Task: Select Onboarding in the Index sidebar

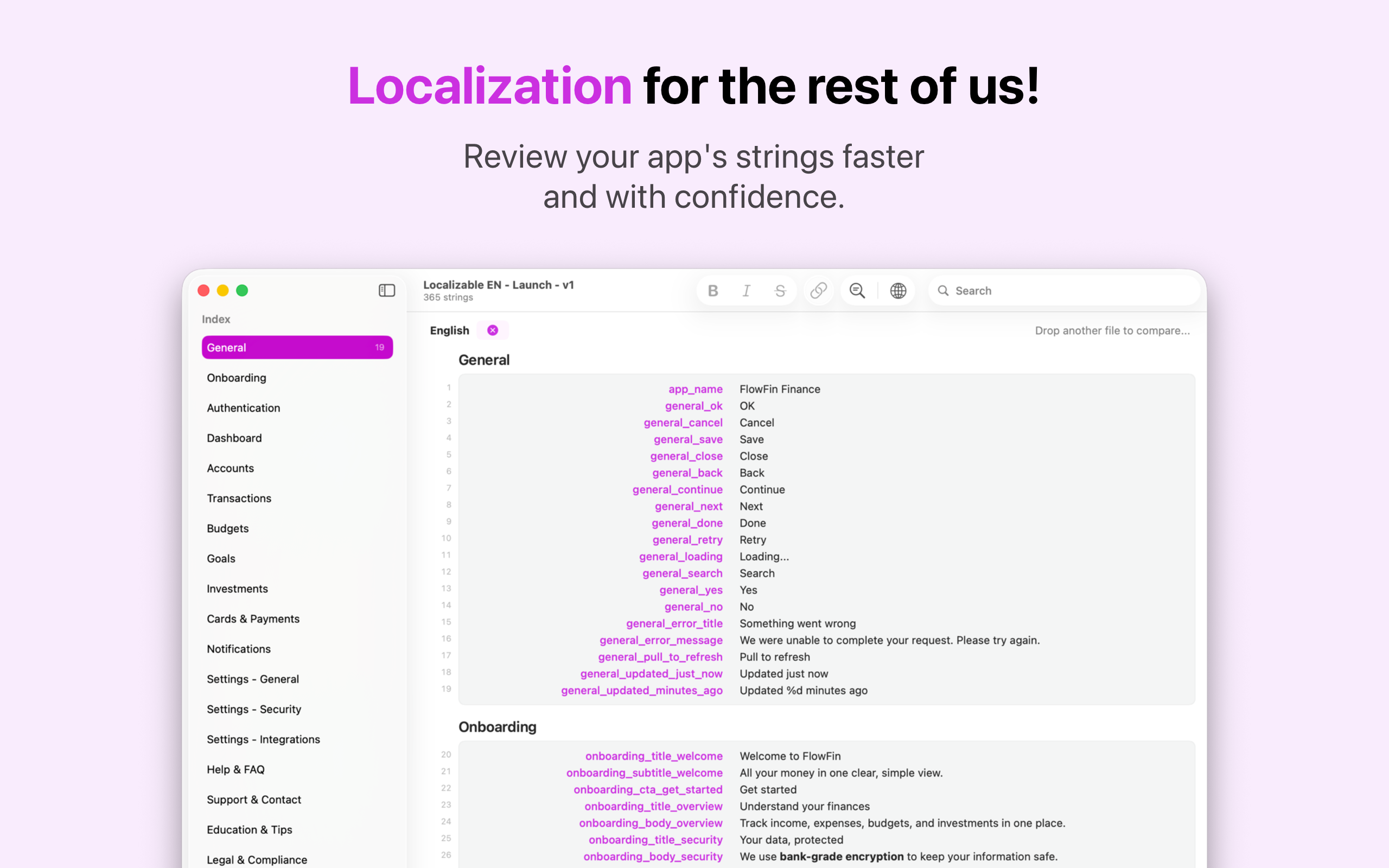Action: (x=237, y=378)
